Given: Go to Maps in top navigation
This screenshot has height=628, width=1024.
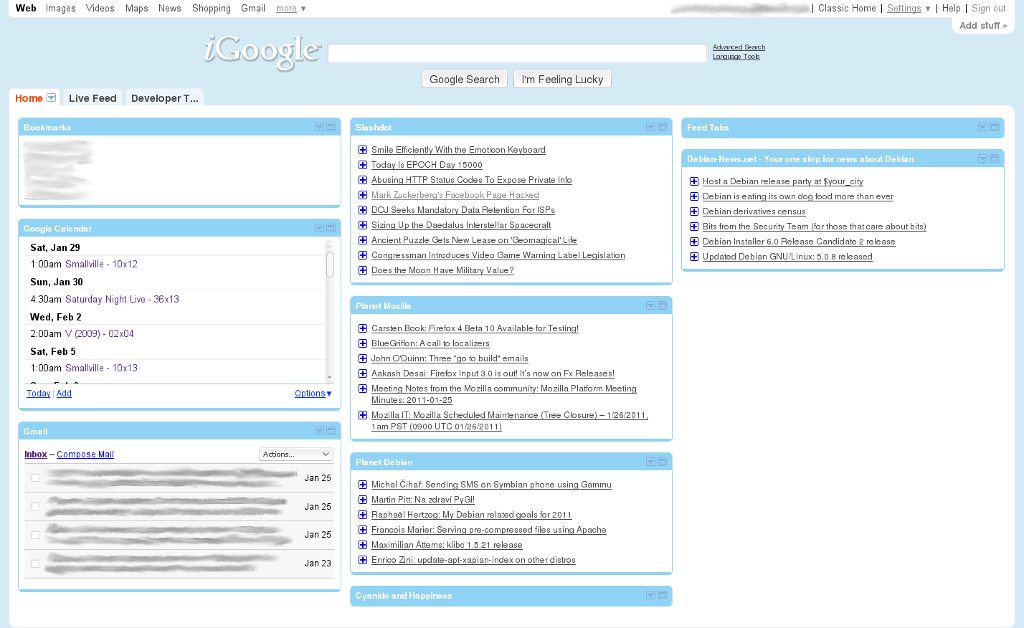Looking at the screenshot, I should click(x=136, y=8).
